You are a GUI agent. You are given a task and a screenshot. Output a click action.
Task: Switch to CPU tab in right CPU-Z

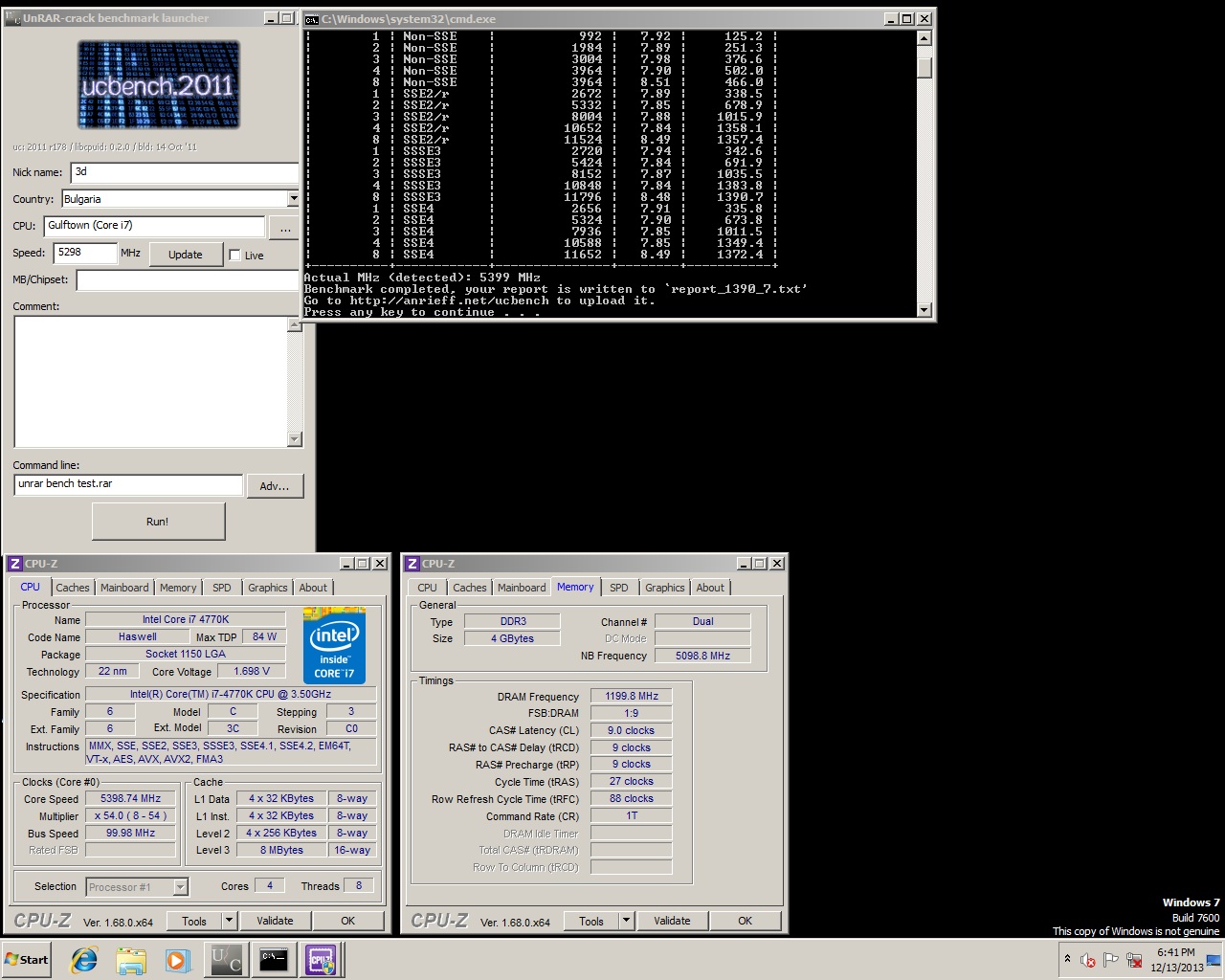point(428,588)
